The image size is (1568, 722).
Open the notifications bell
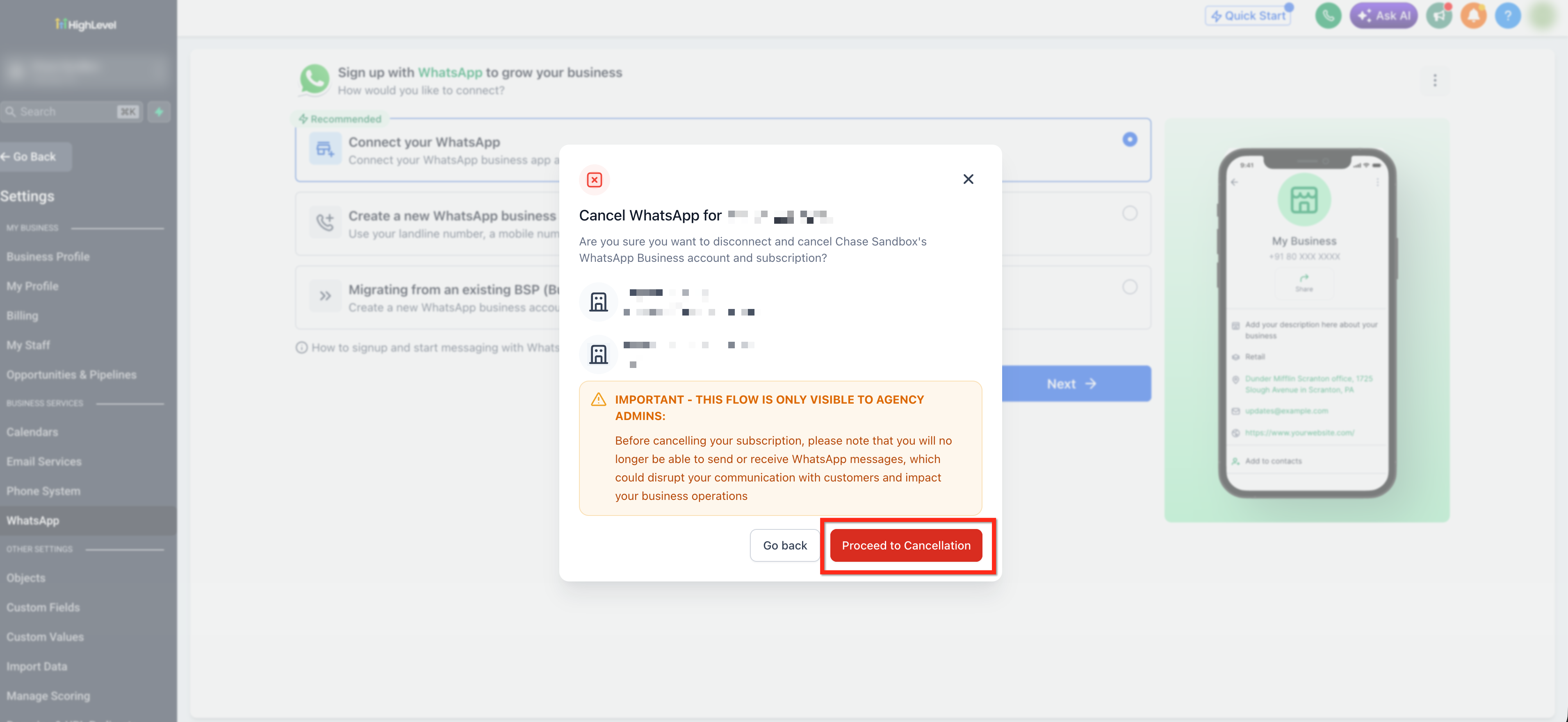click(1473, 16)
